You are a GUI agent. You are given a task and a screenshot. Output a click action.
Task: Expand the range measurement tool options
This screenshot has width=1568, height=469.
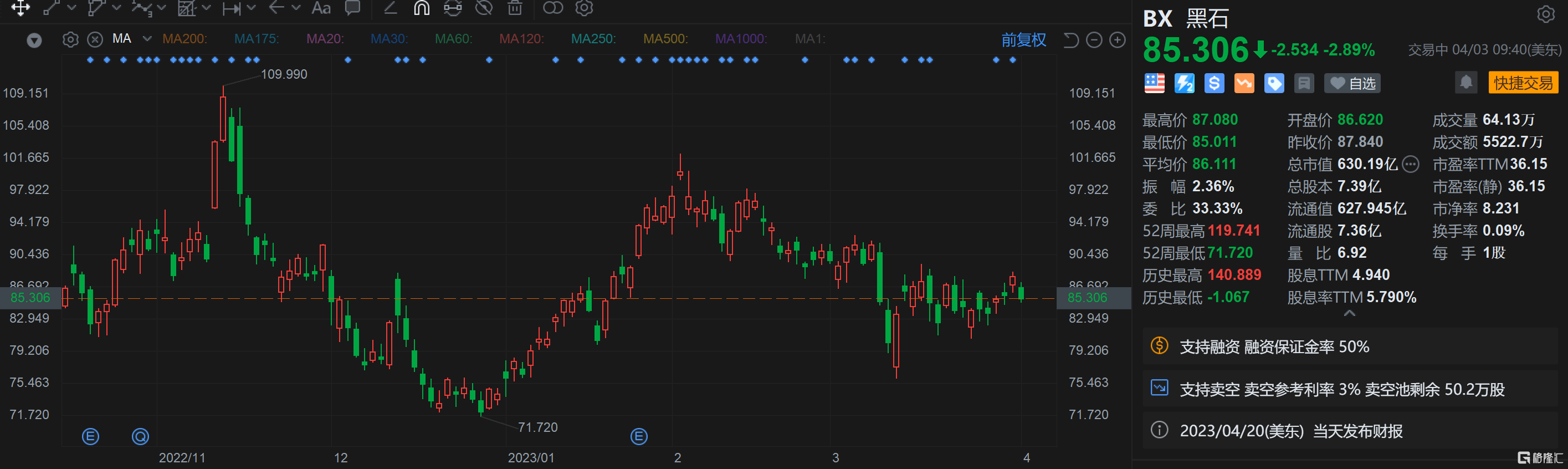[252, 8]
